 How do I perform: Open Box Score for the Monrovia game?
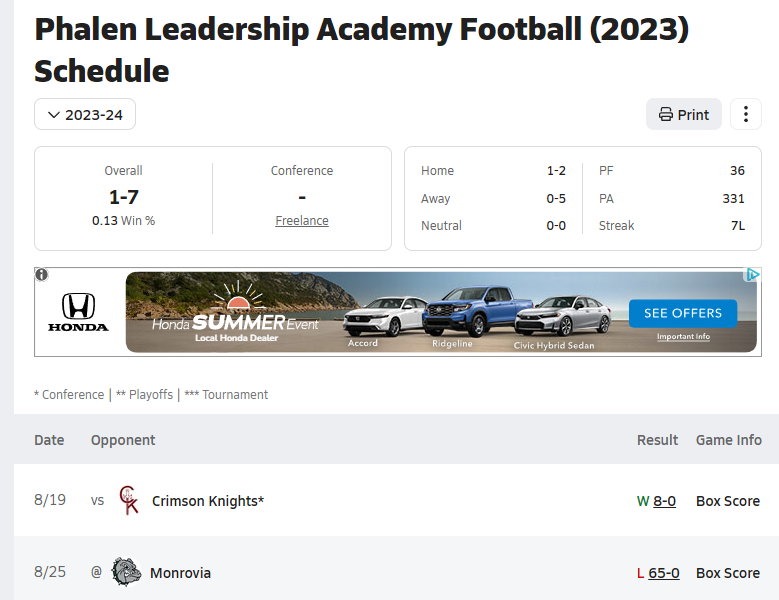point(728,573)
